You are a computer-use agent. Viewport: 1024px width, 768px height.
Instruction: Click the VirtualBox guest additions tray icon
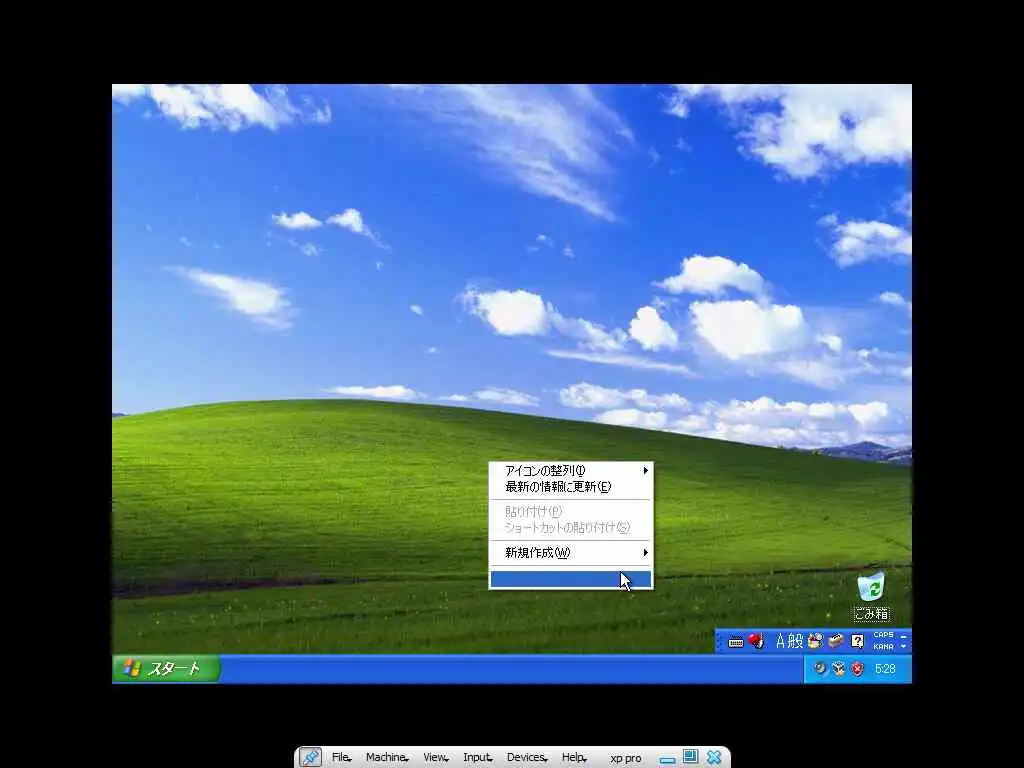pyautogui.click(x=839, y=668)
